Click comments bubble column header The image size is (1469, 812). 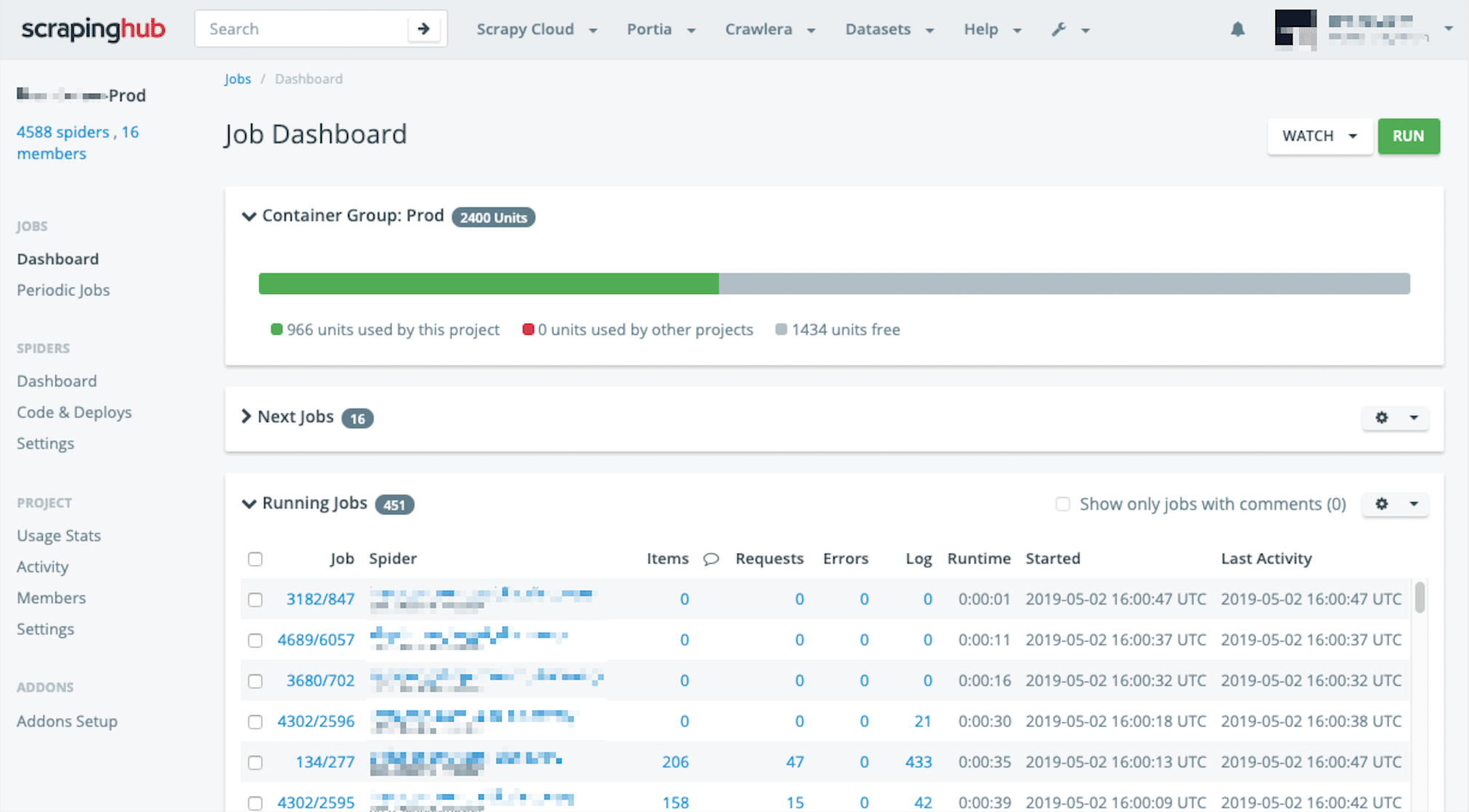click(711, 559)
